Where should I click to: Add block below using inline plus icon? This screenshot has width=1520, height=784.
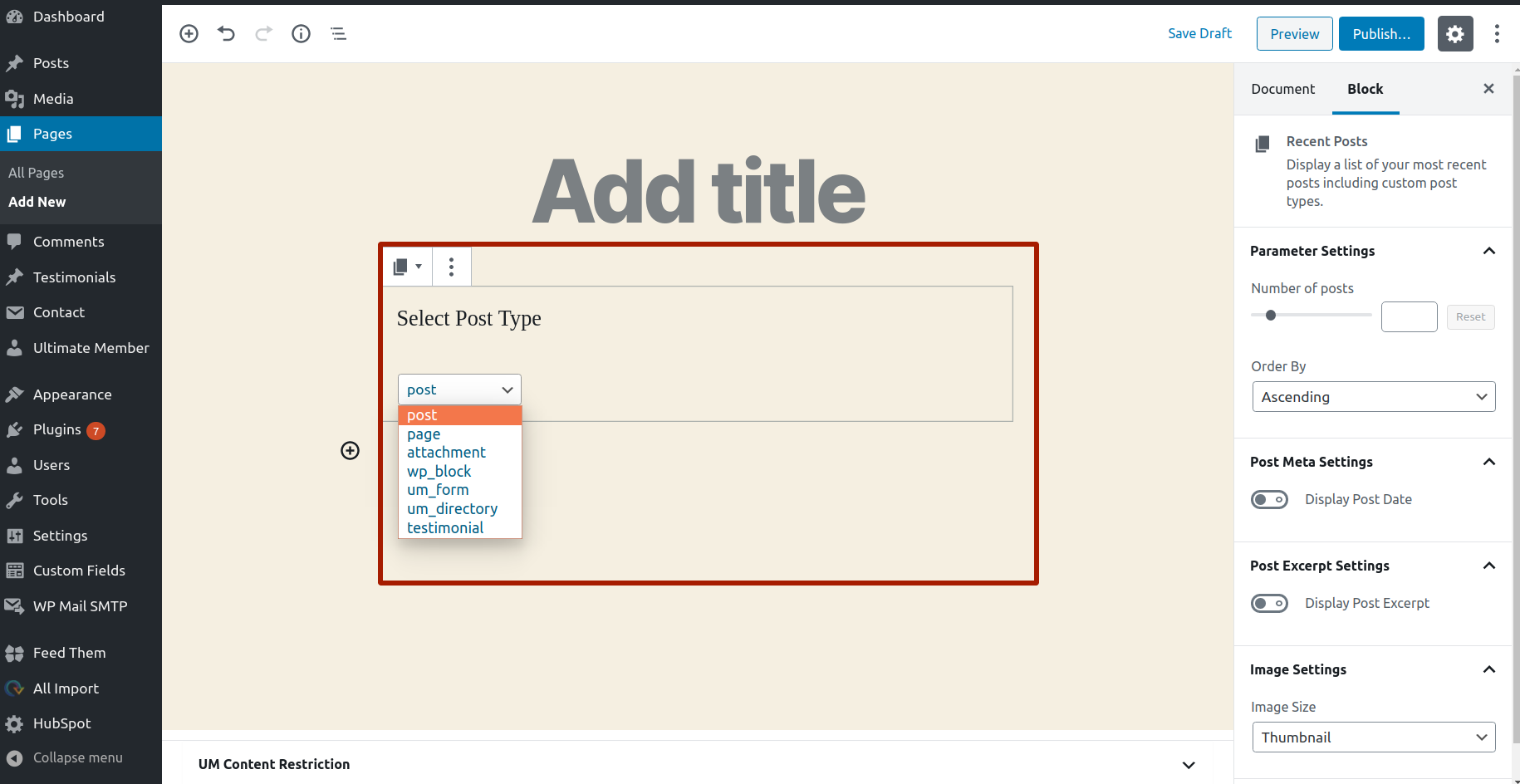click(x=351, y=450)
